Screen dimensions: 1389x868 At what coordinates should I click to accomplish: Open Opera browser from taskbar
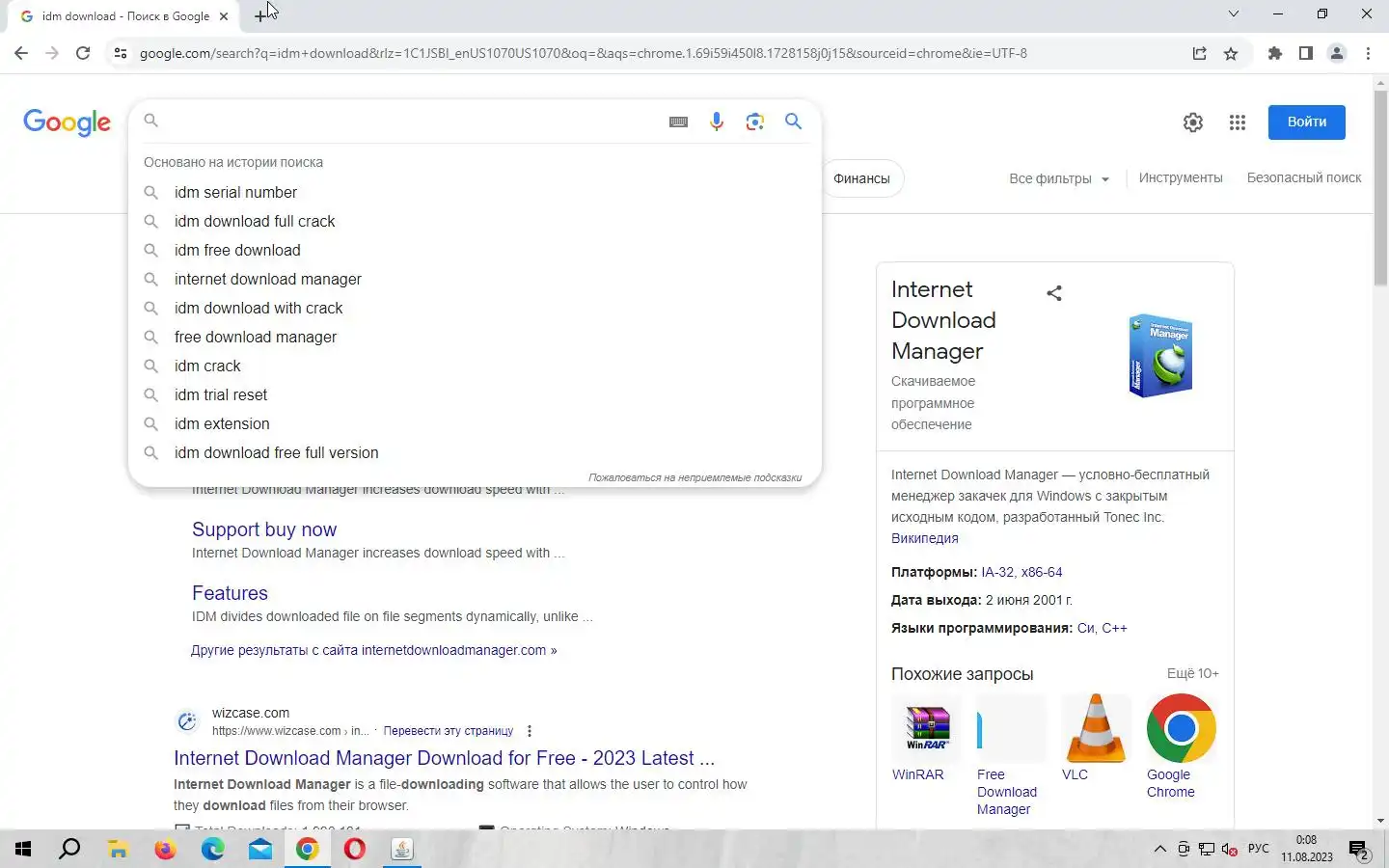coord(355,850)
